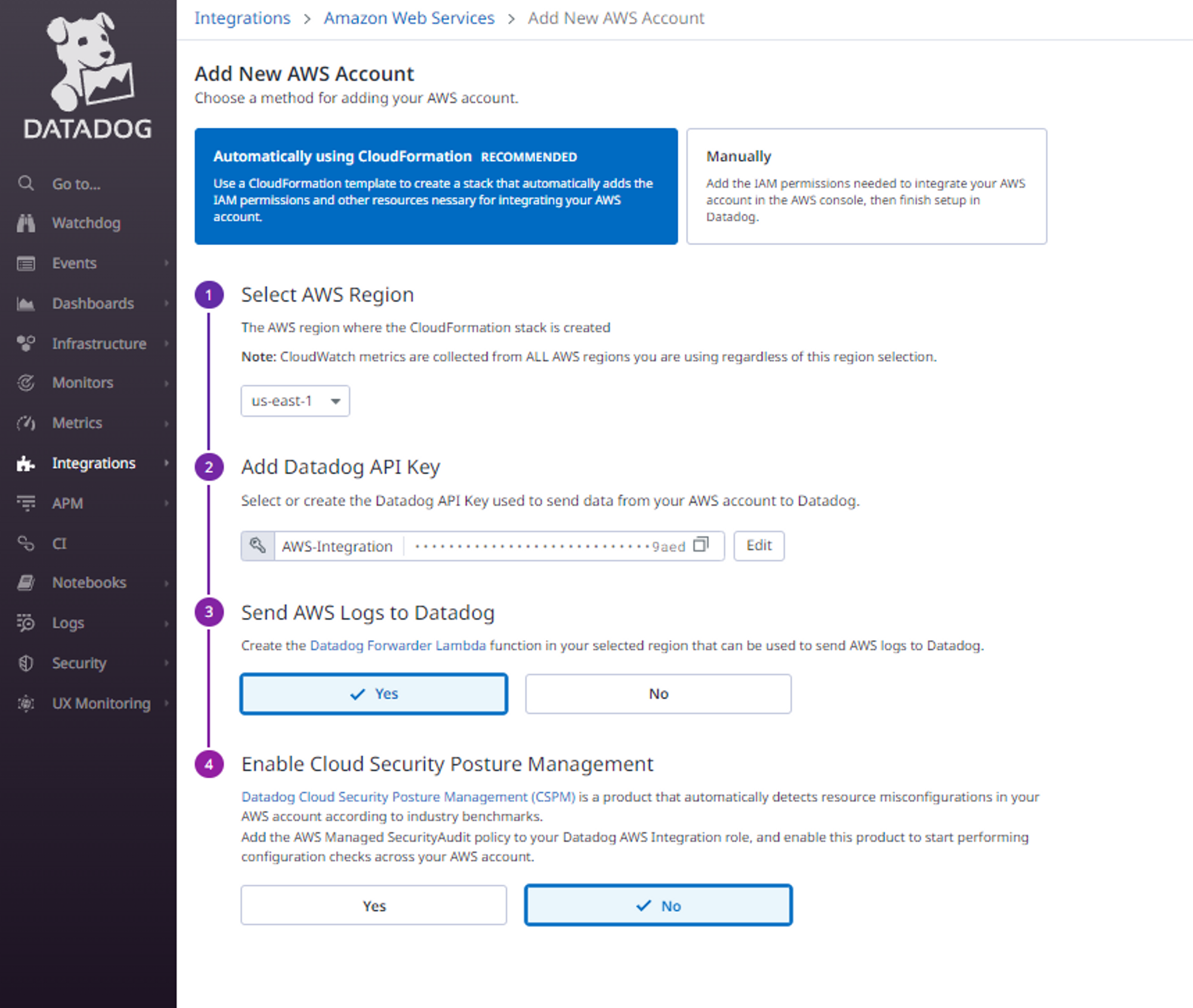Open Integrations in the sidebar menu
This screenshot has width=1193, height=1008.
[x=94, y=463]
